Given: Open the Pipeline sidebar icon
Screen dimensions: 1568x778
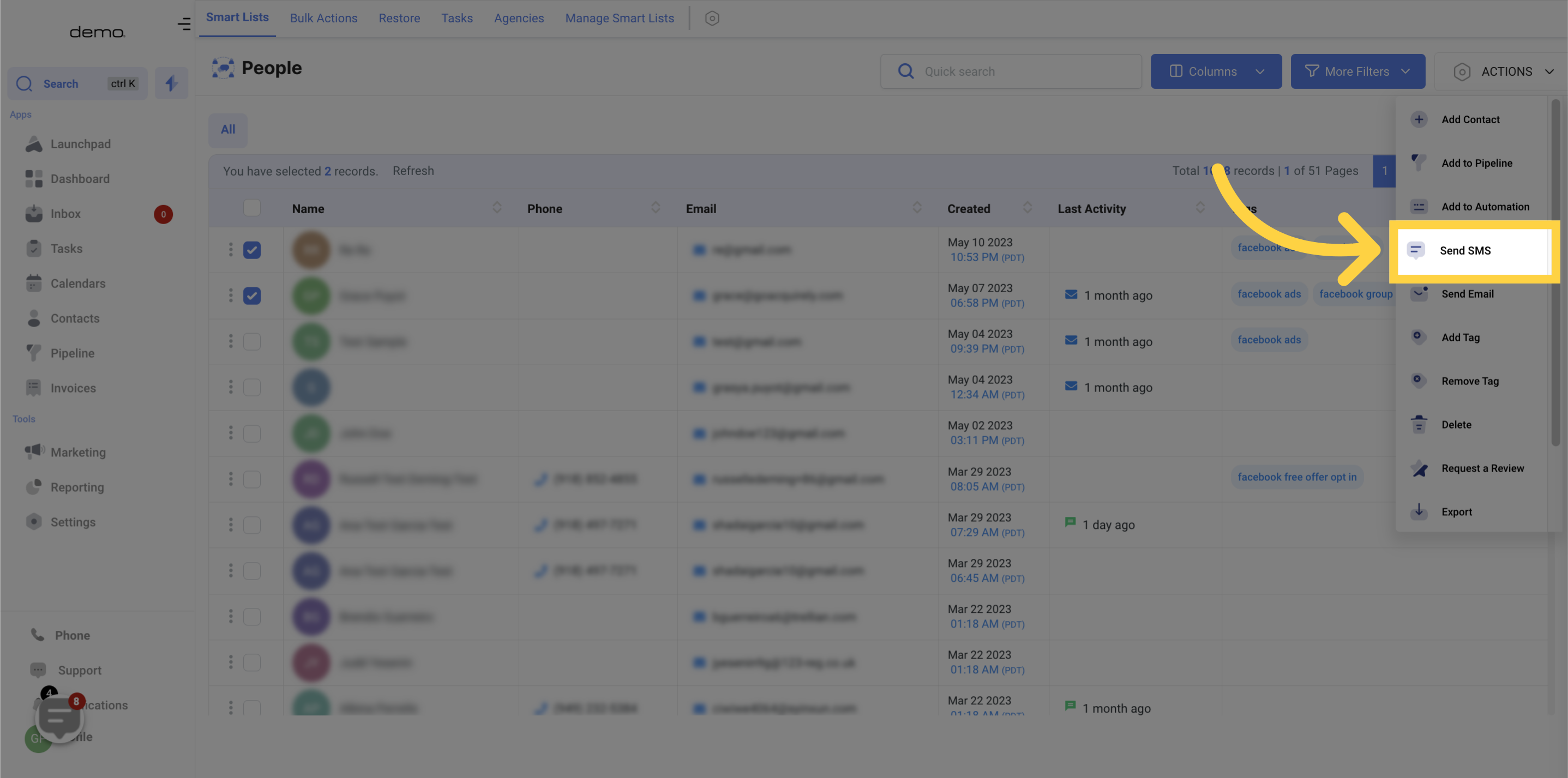Looking at the screenshot, I should pos(34,353).
